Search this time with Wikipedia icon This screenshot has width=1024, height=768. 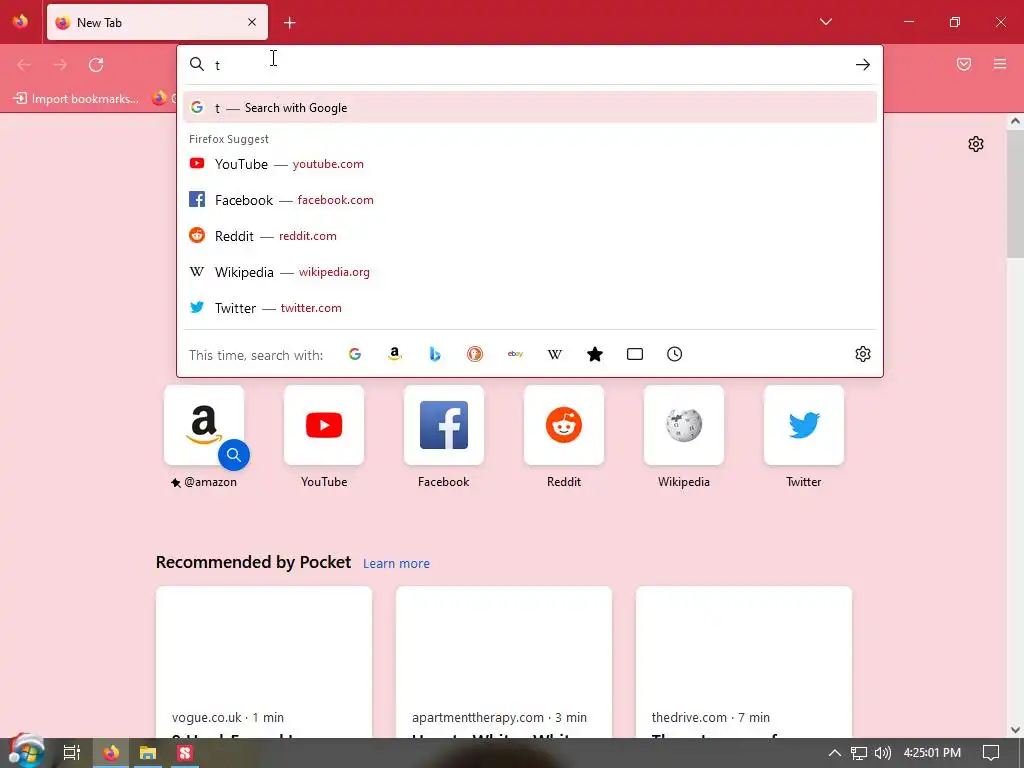pyautogui.click(x=554, y=354)
